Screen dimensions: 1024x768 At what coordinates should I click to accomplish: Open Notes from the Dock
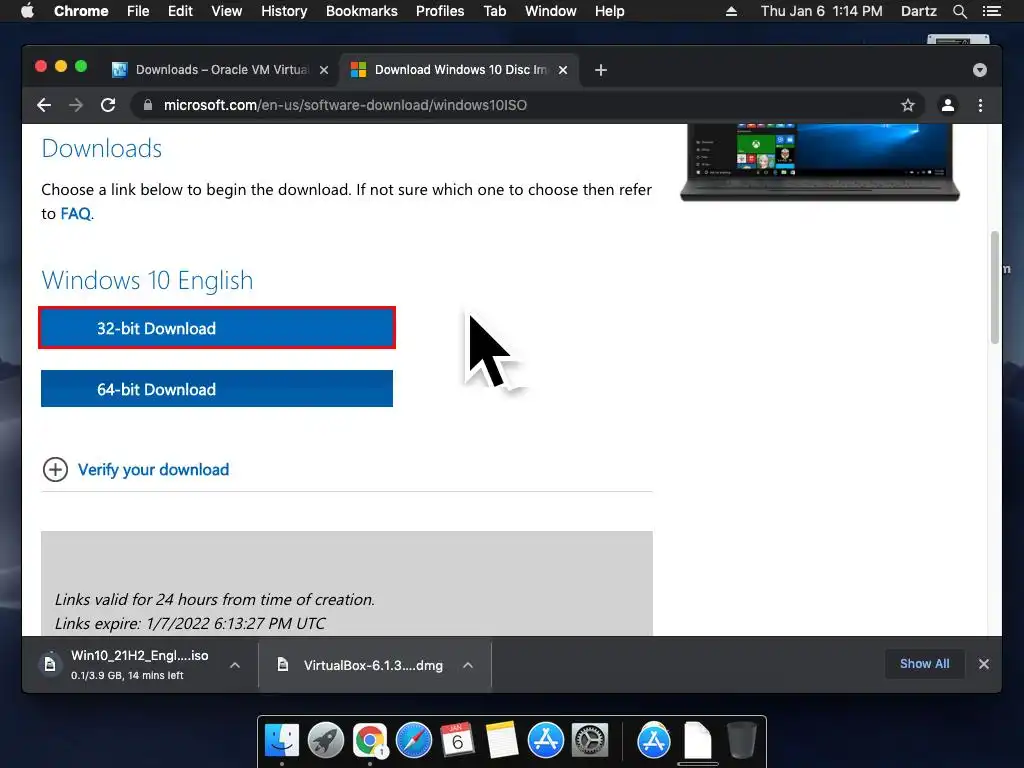[502, 741]
